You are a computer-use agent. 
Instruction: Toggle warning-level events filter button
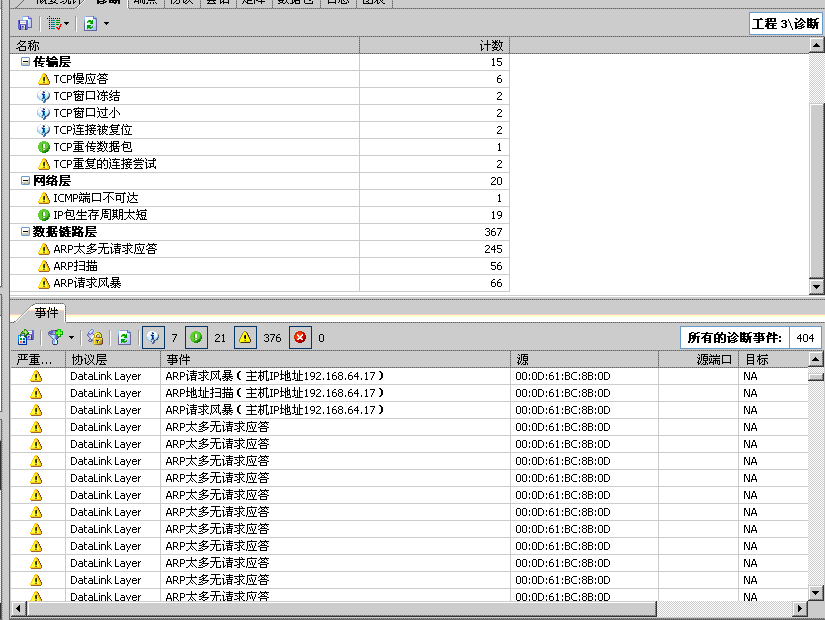click(x=245, y=337)
